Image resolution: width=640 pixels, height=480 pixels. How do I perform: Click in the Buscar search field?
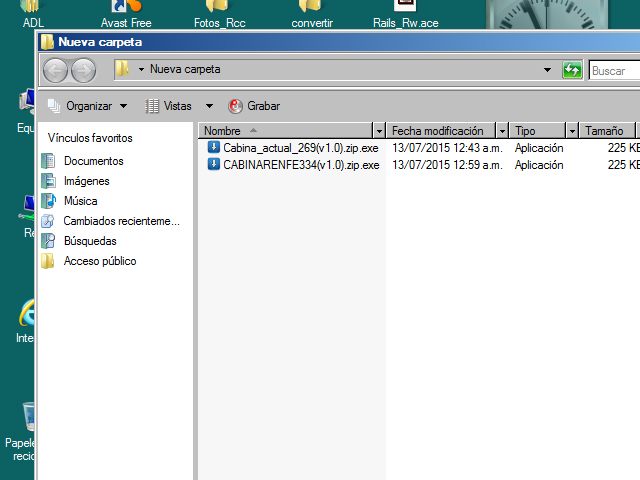pyautogui.click(x=612, y=70)
